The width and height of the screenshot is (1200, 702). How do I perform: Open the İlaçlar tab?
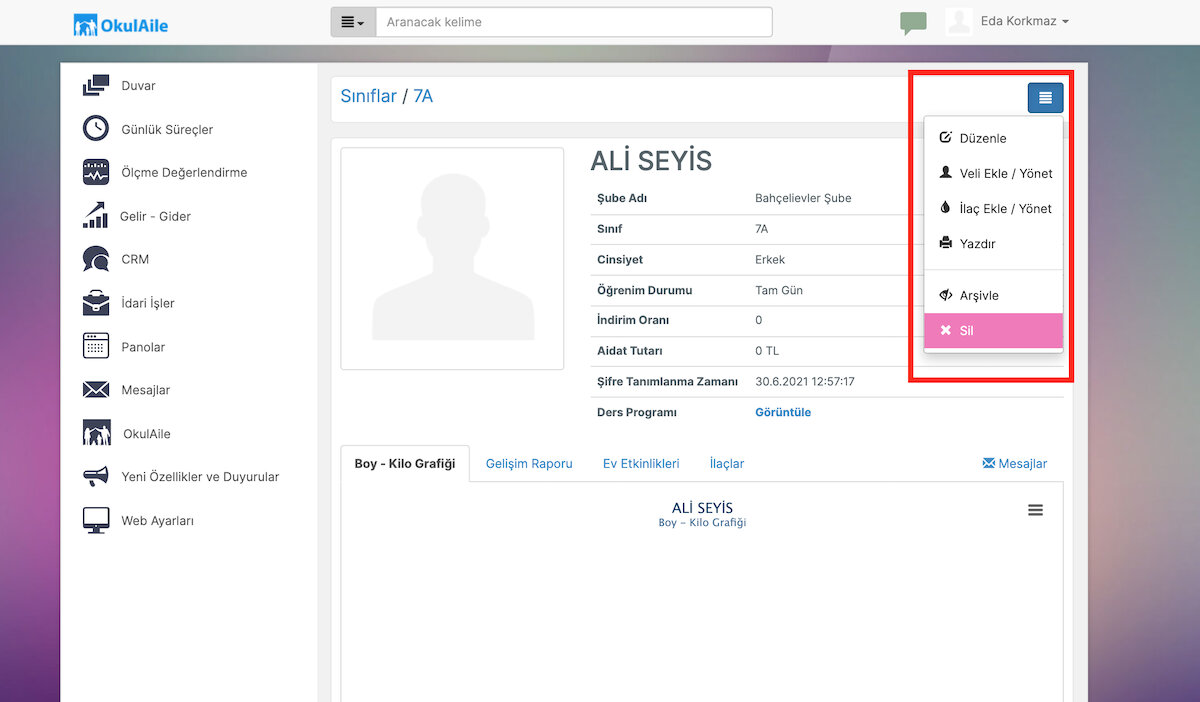727,464
